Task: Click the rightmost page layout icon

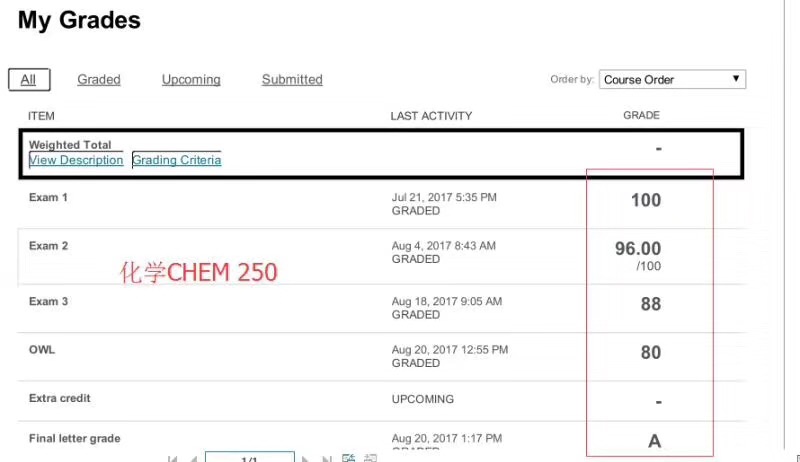Action: point(370,457)
